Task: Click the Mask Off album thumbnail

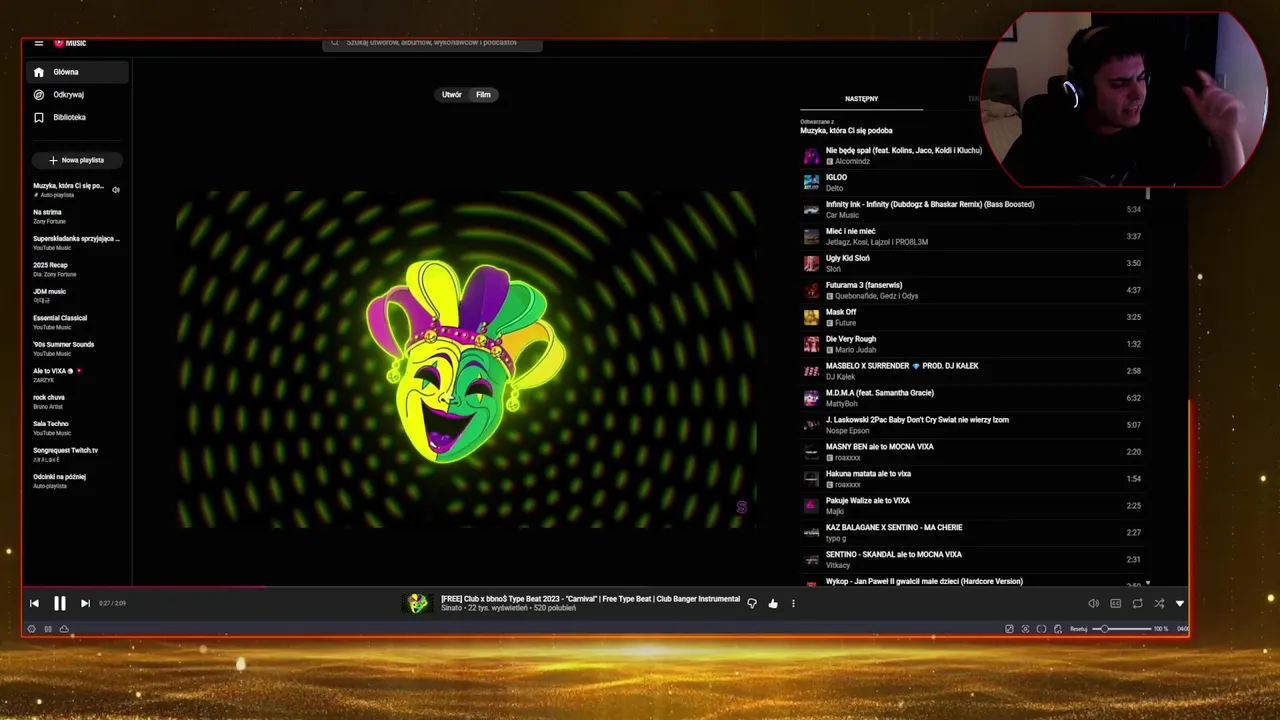Action: pos(811,317)
